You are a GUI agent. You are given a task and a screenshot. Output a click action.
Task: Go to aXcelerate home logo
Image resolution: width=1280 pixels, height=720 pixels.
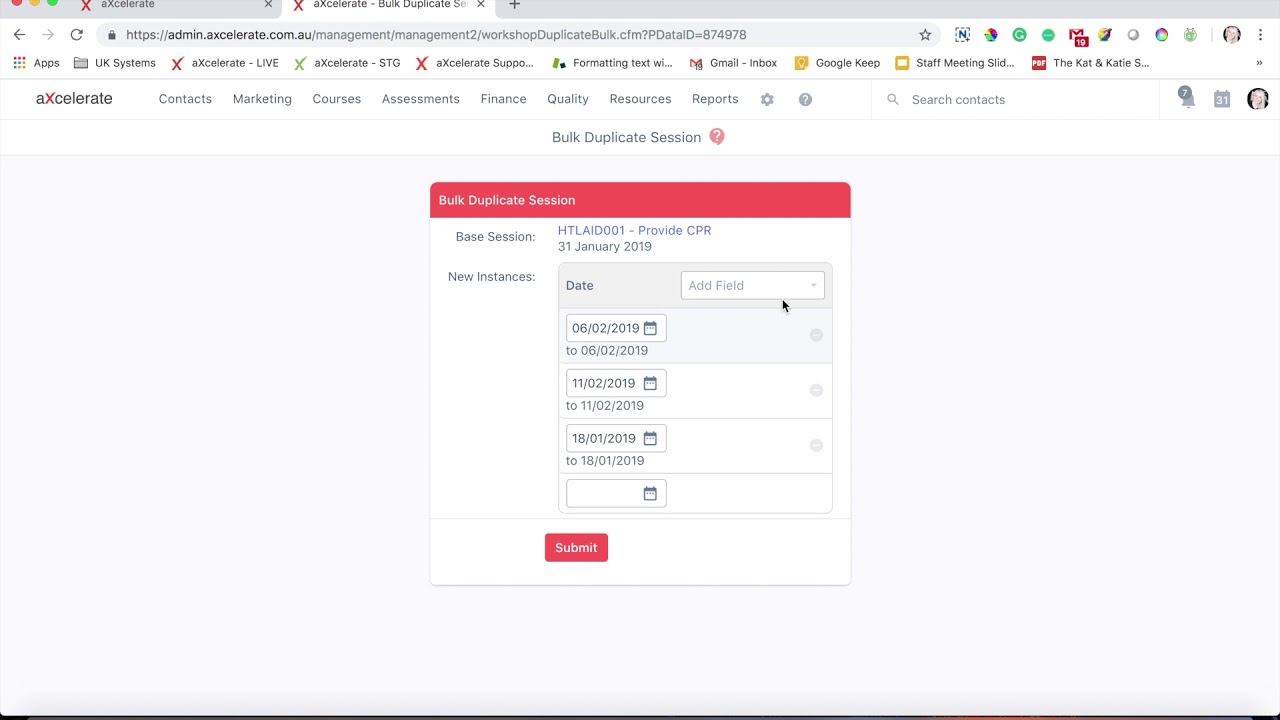[x=74, y=99]
